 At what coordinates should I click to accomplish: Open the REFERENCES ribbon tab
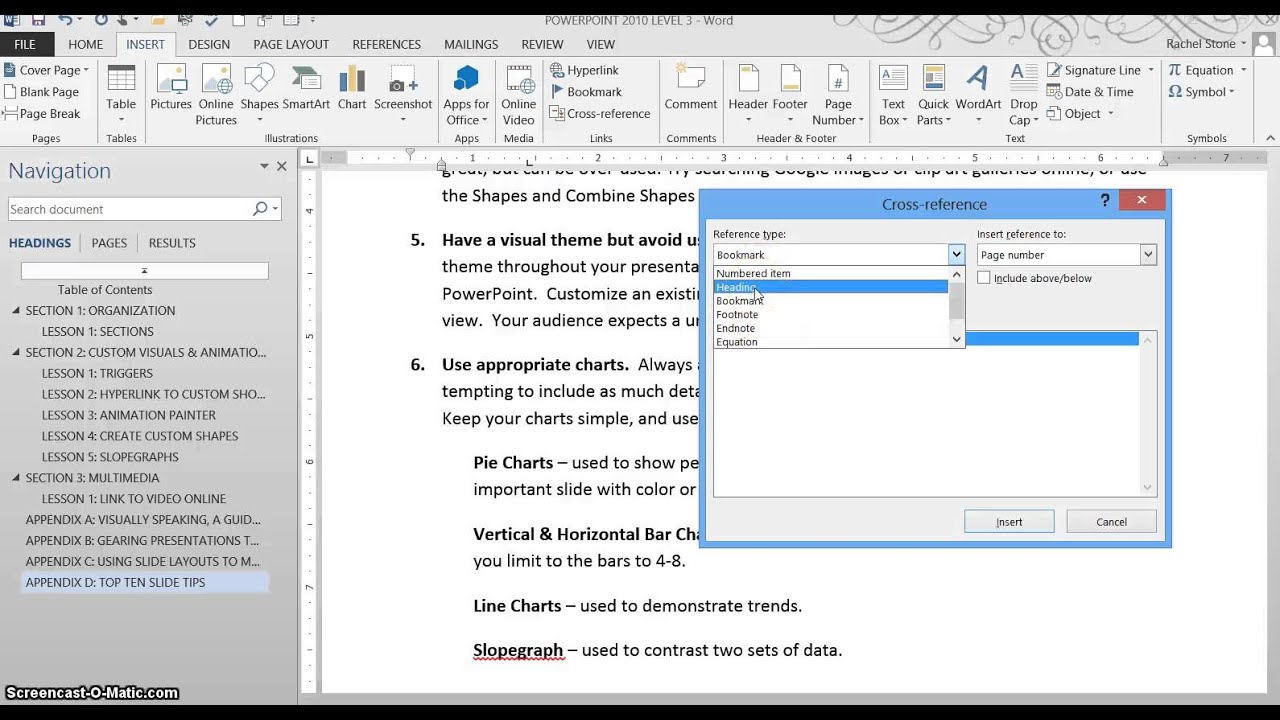pos(387,44)
